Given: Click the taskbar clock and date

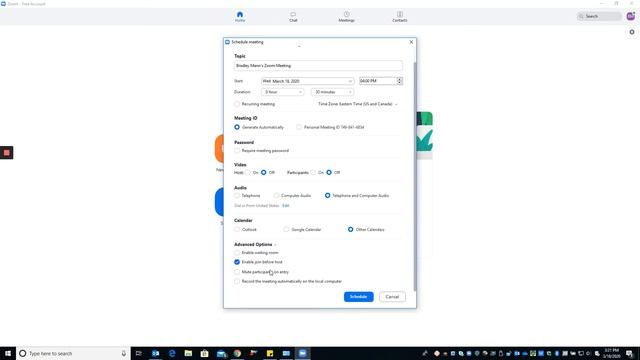Looking at the screenshot, I should 611,353.
